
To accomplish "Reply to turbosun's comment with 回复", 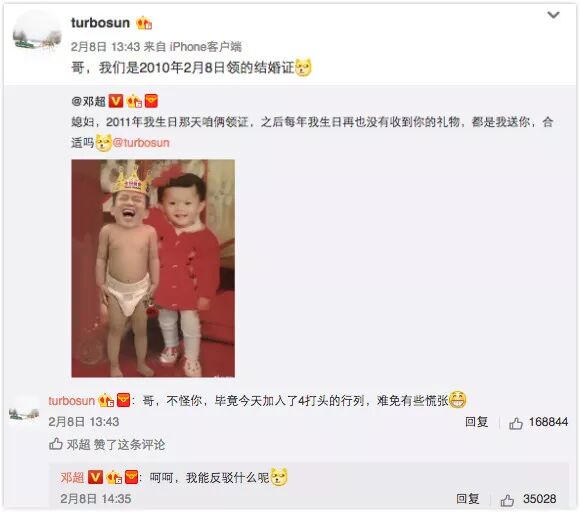I will 477,422.
